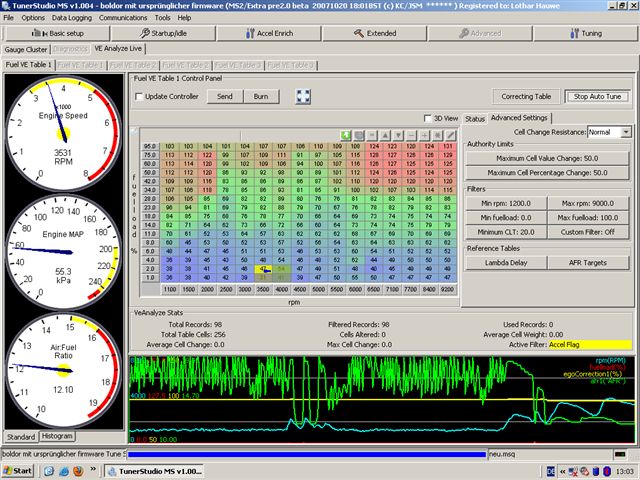Image resolution: width=640 pixels, height=480 pixels.
Task: Switch to the Gauge Cluster tab
Action: tap(26, 48)
